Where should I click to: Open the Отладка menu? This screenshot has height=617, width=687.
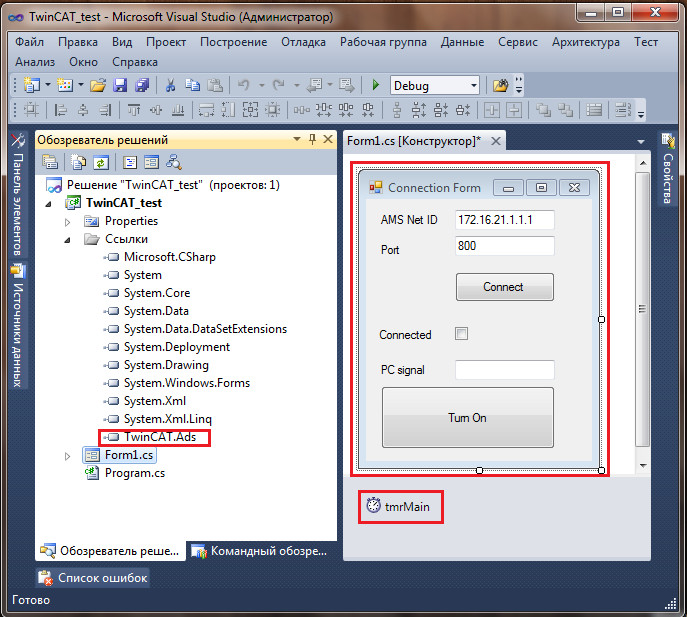coord(303,42)
